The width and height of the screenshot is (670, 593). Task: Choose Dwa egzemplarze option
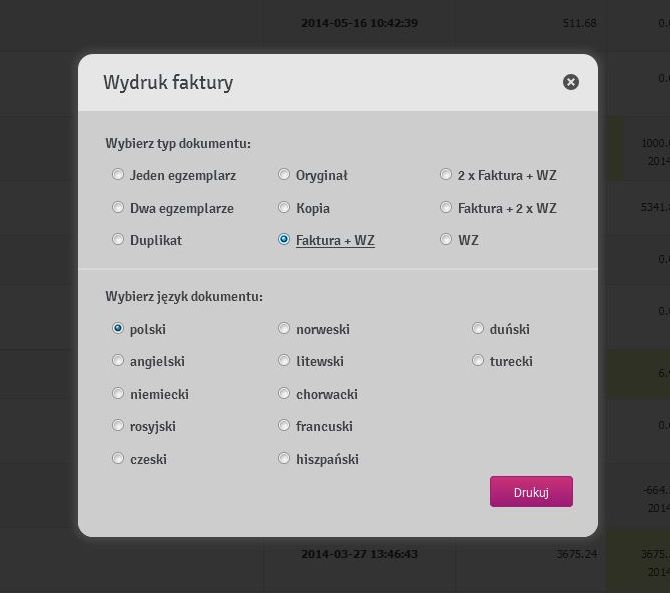coord(118,208)
